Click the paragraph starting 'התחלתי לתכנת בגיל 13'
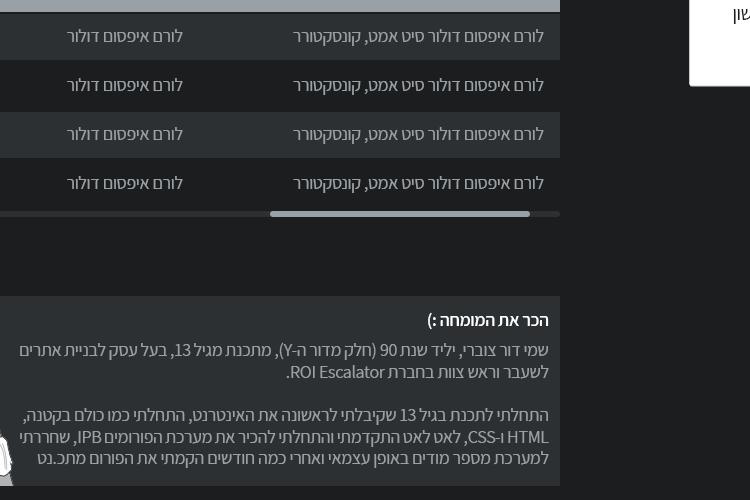 coord(284,436)
